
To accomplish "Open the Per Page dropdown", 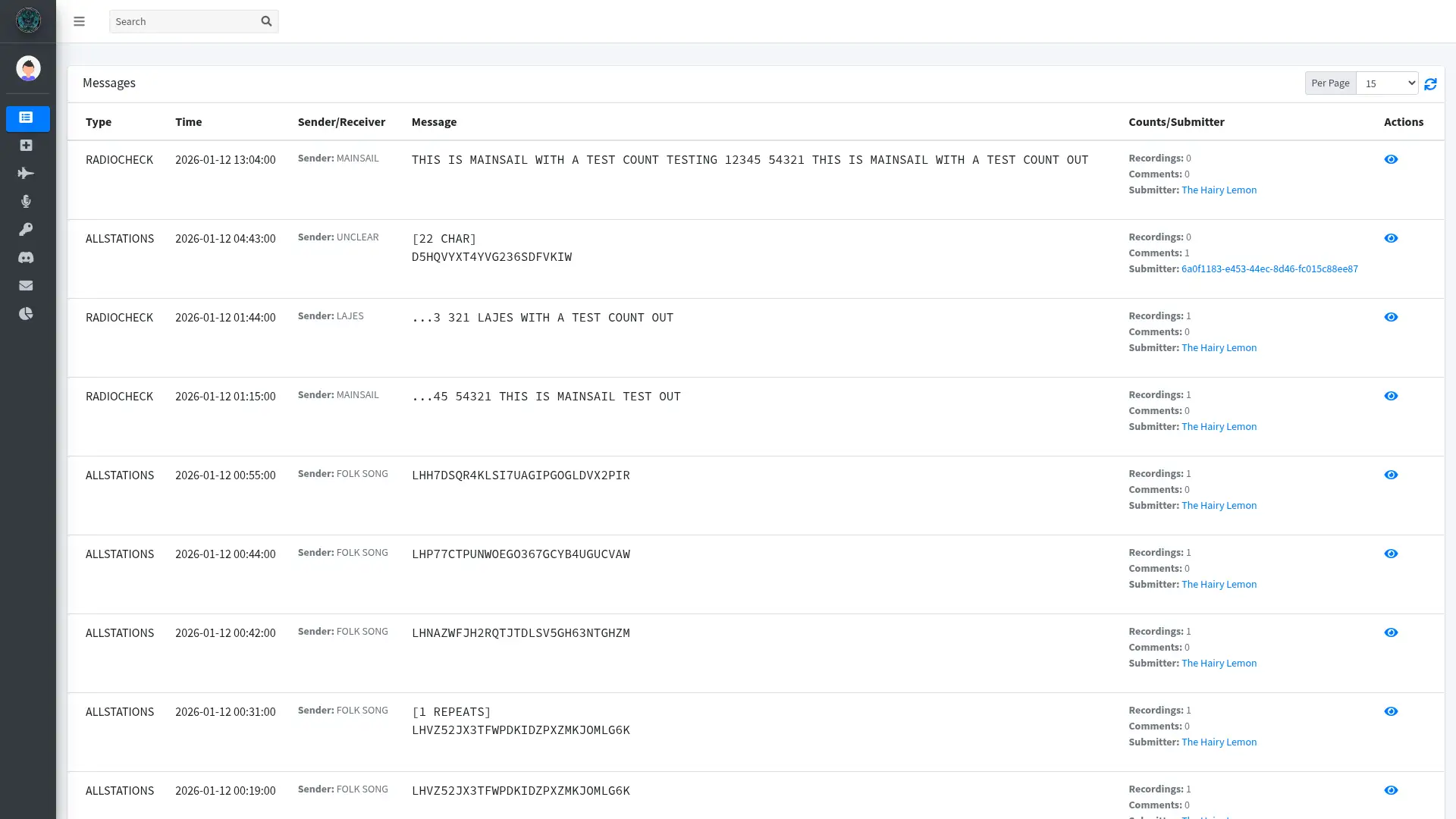I will coord(1386,83).
